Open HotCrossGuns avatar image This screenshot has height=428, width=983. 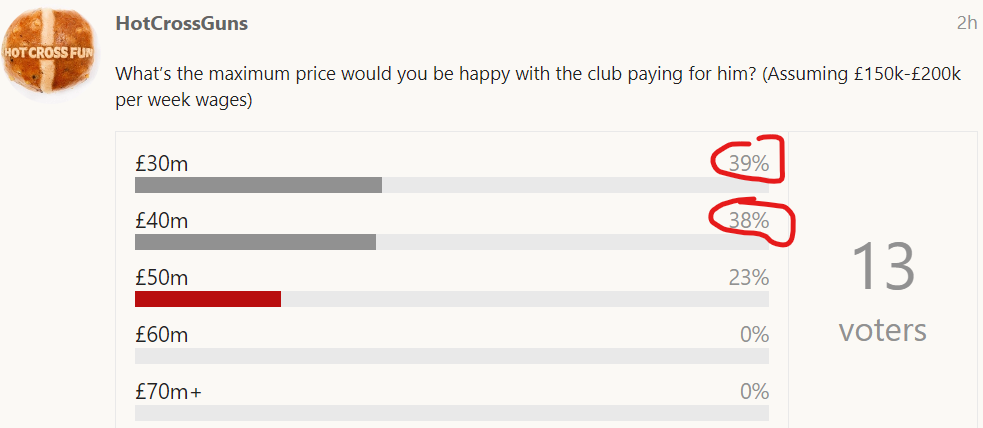pos(50,55)
